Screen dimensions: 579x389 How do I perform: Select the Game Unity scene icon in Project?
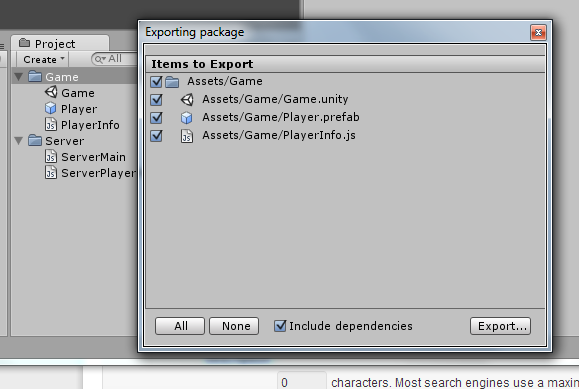pyautogui.click(x=51, y=92)
